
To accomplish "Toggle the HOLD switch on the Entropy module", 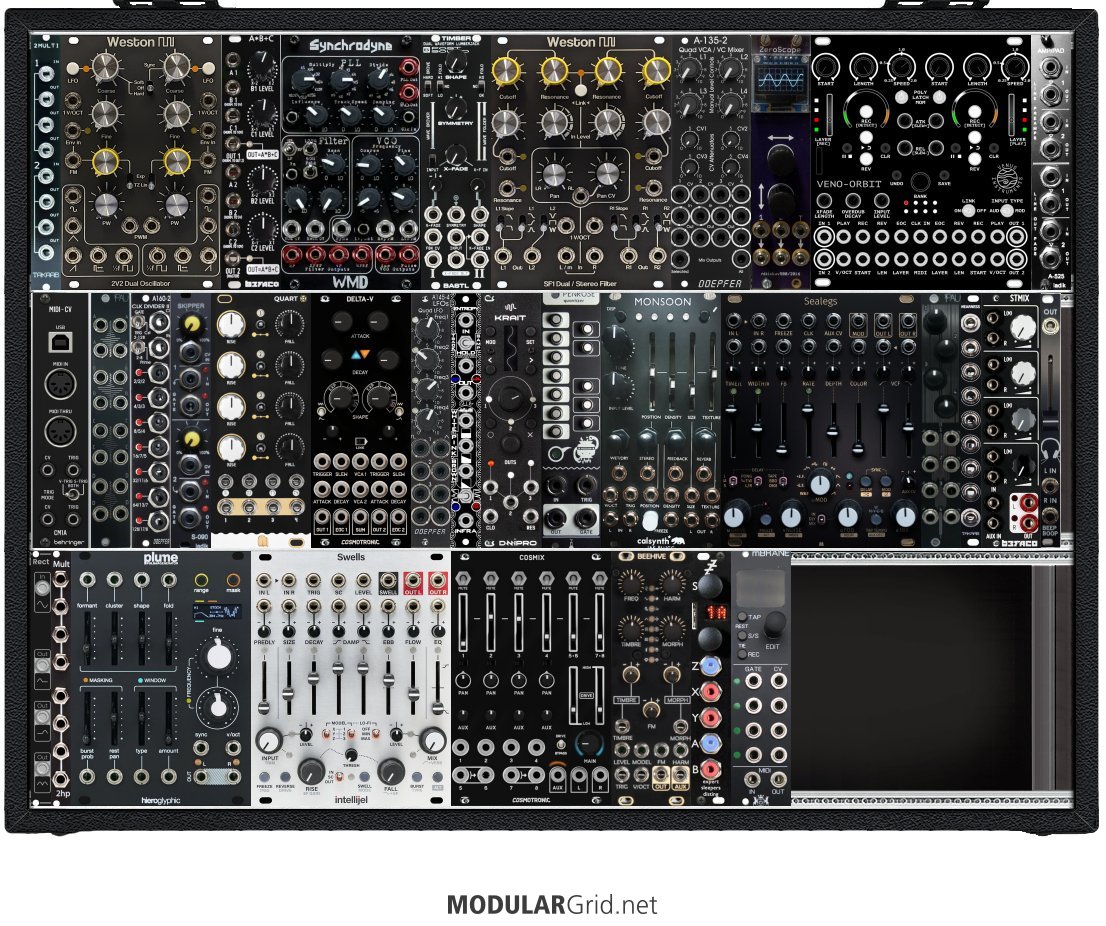I will click(x=466, y=341).
